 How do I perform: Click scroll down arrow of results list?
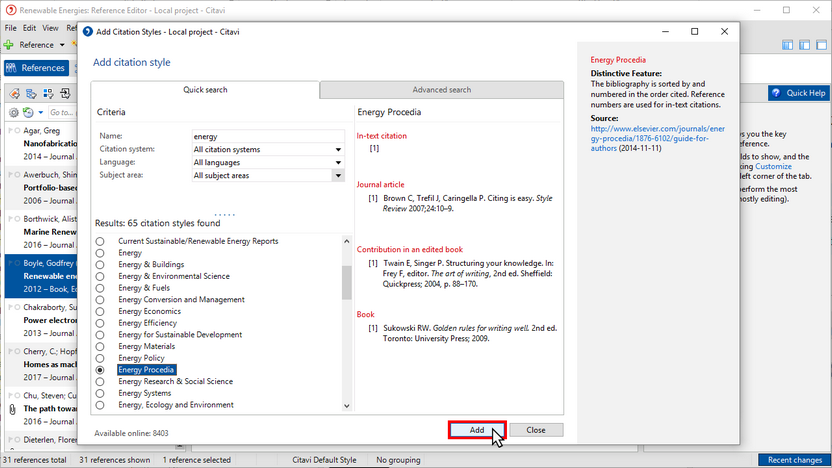tap(346, 406)
